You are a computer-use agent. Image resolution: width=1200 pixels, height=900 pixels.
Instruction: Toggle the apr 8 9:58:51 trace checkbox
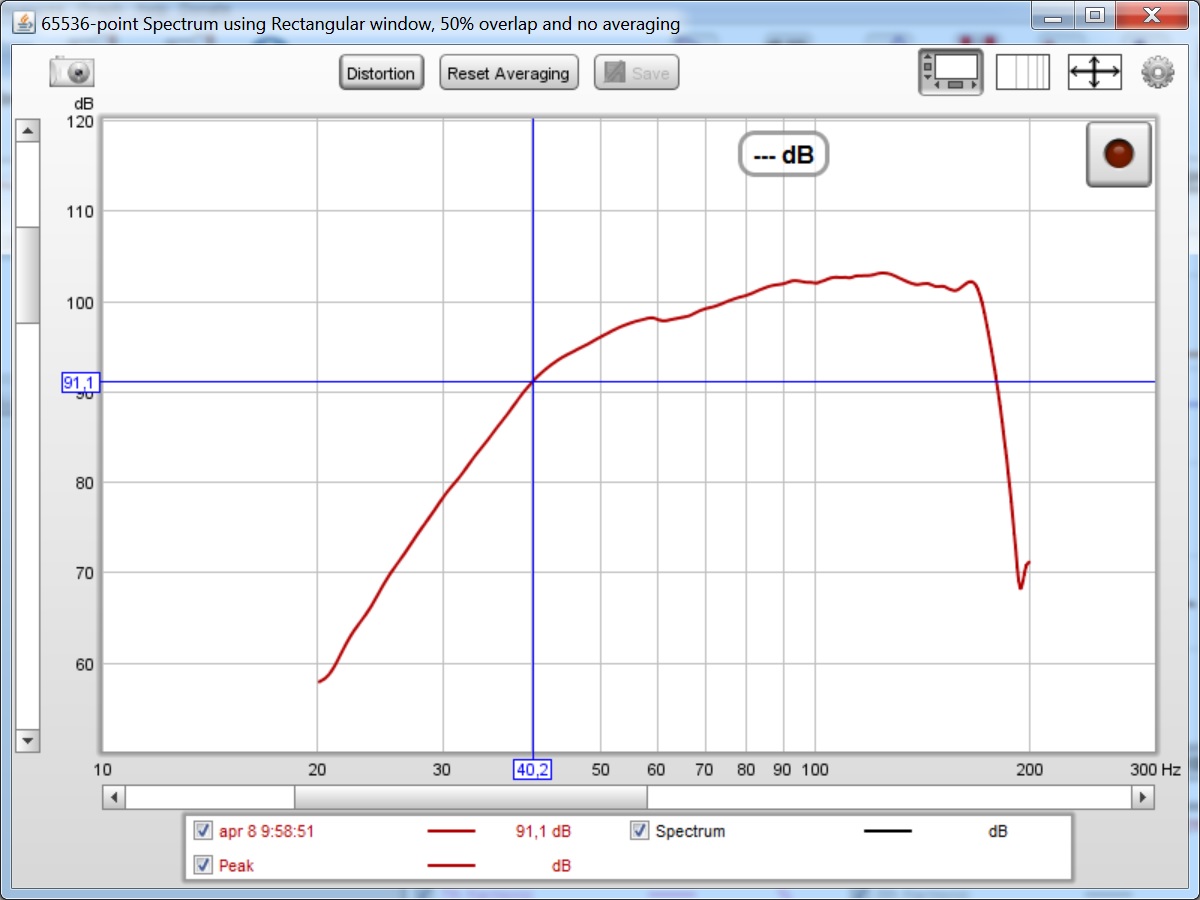tap(204, 830)
